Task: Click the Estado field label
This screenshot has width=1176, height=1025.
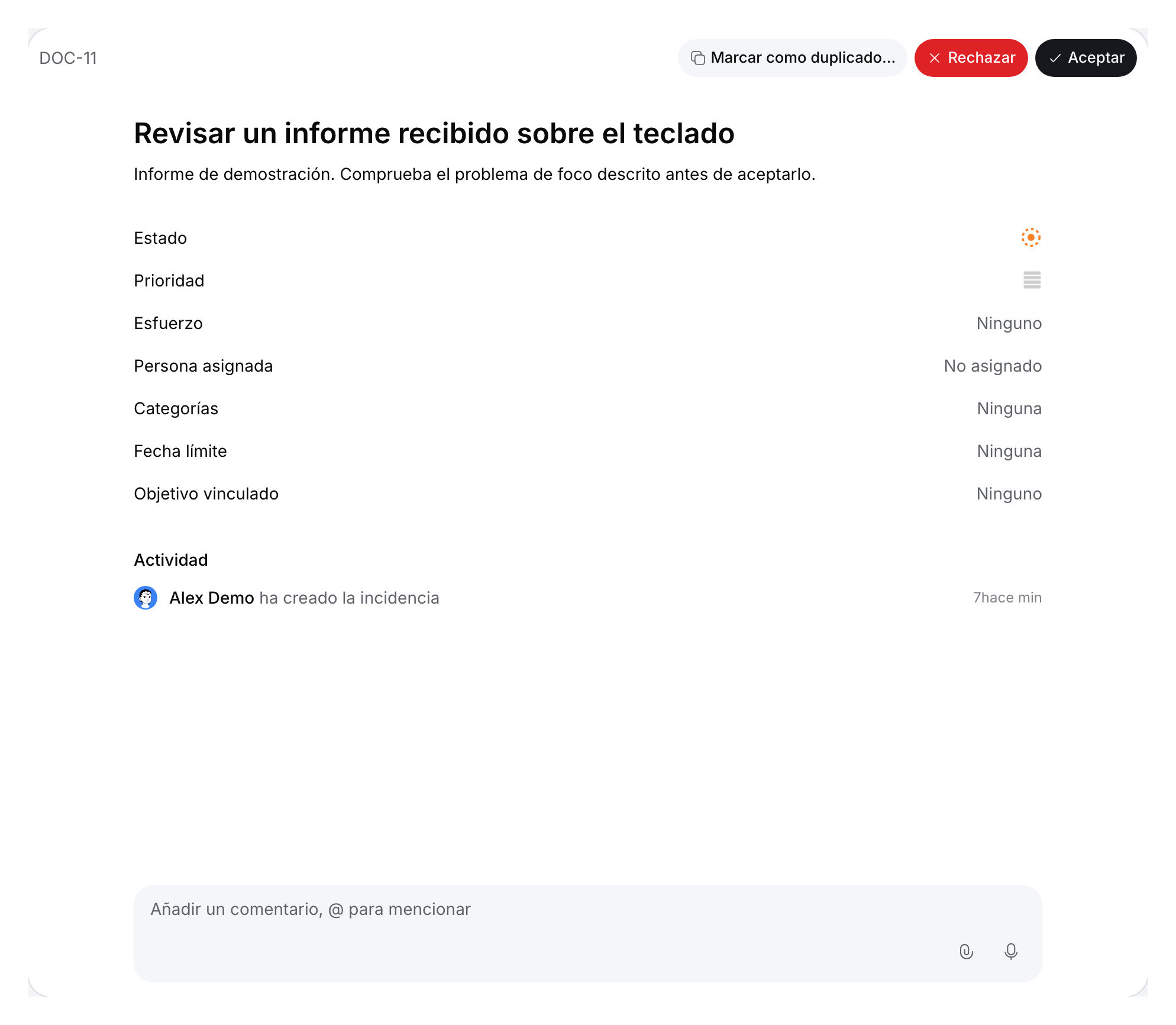Action: pos(160,238)
